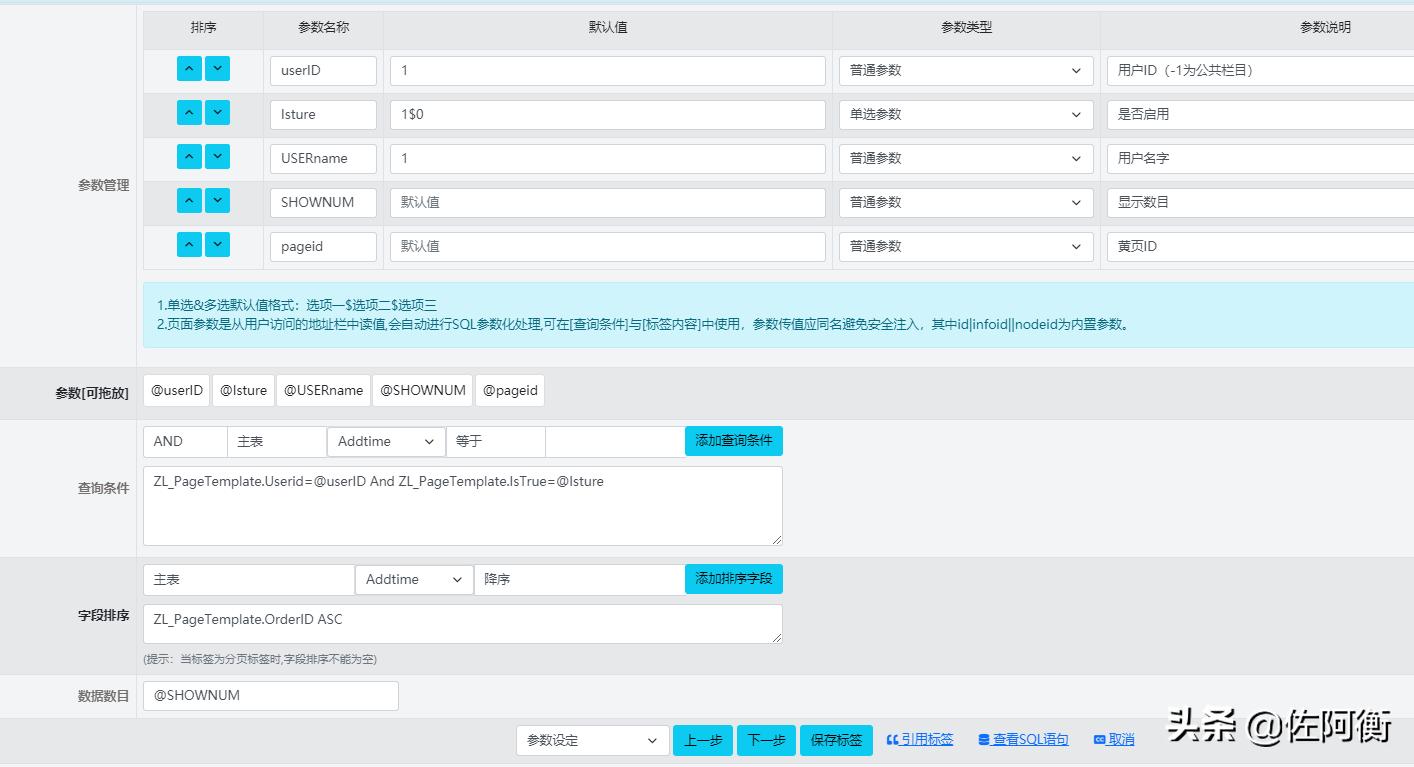Screen dimensions: 1414x767
Task: Select the draggable @userID parameter chip
Action: tap(176, 390)
